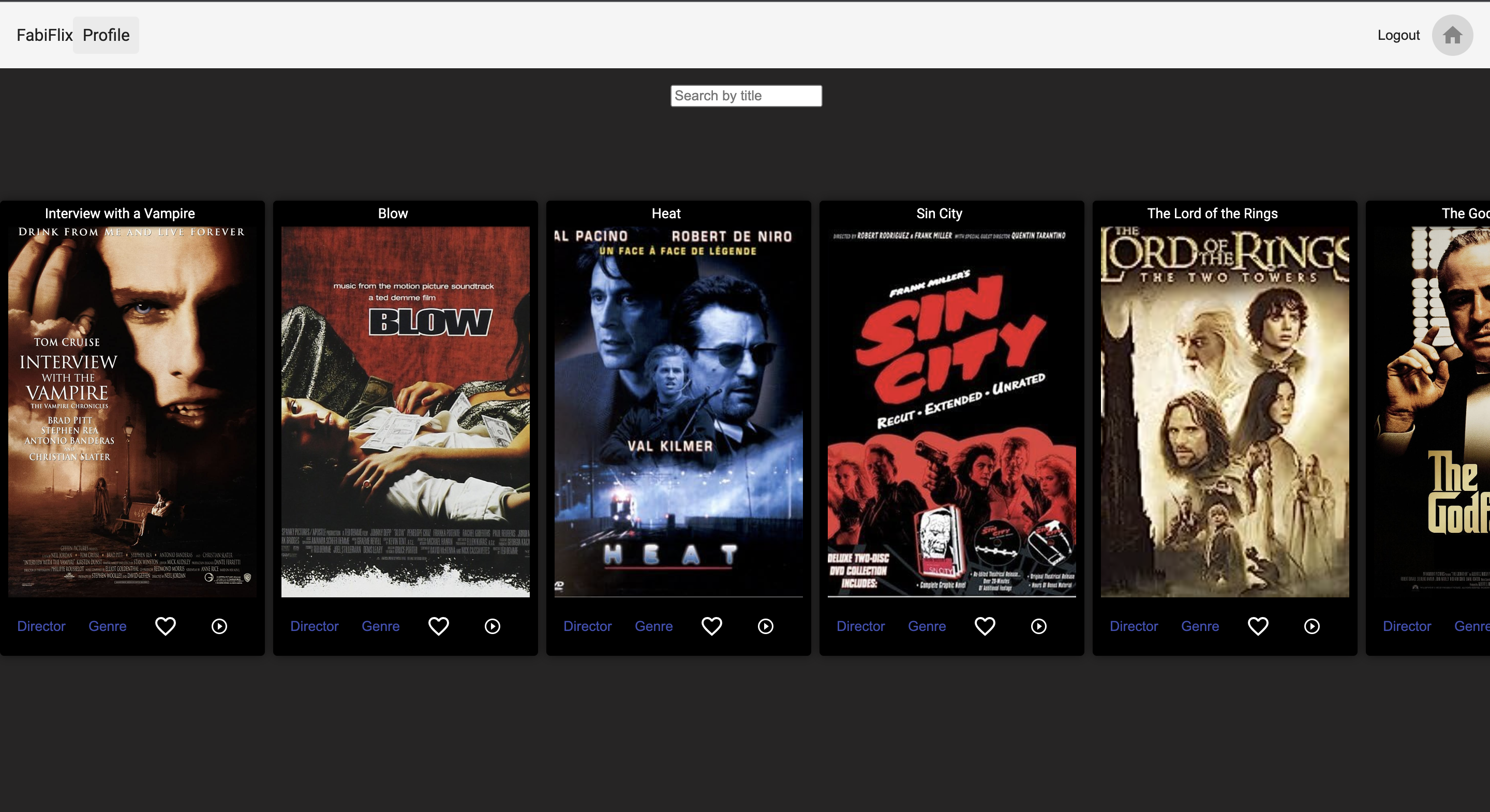Image resolution: width=1490 pixels, height=812 pixels.
Task: Click the home icon in the top bar
Action: pos(1452,35)
